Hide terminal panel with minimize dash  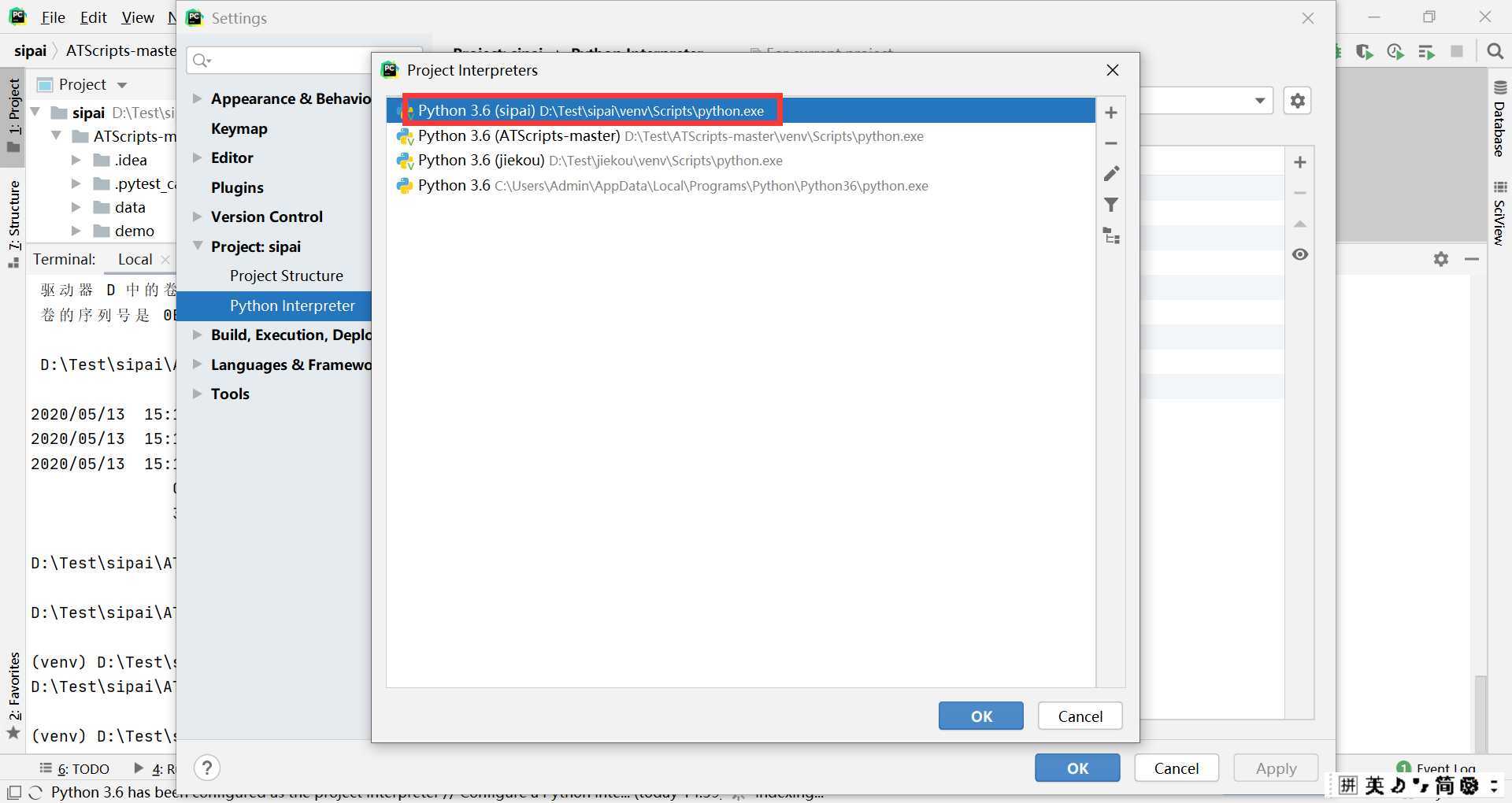(1471, 259)
